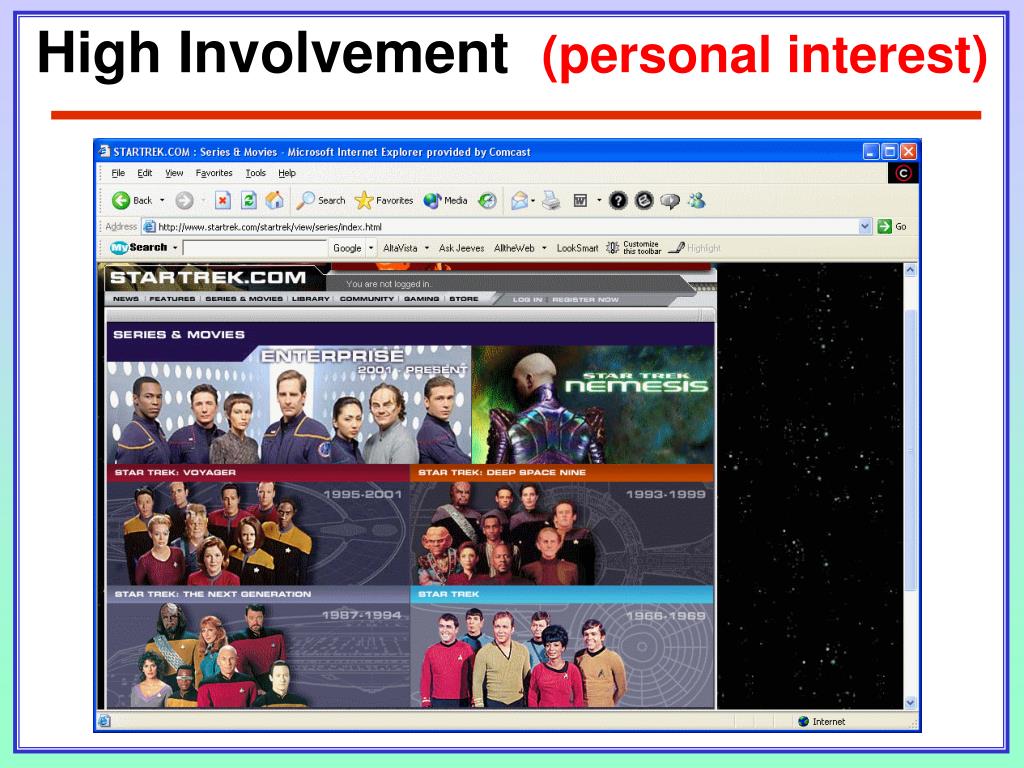Open the Discuss speech bubble icon
1024x768 pixels.
pyautogui.click(x=670, y=201)
